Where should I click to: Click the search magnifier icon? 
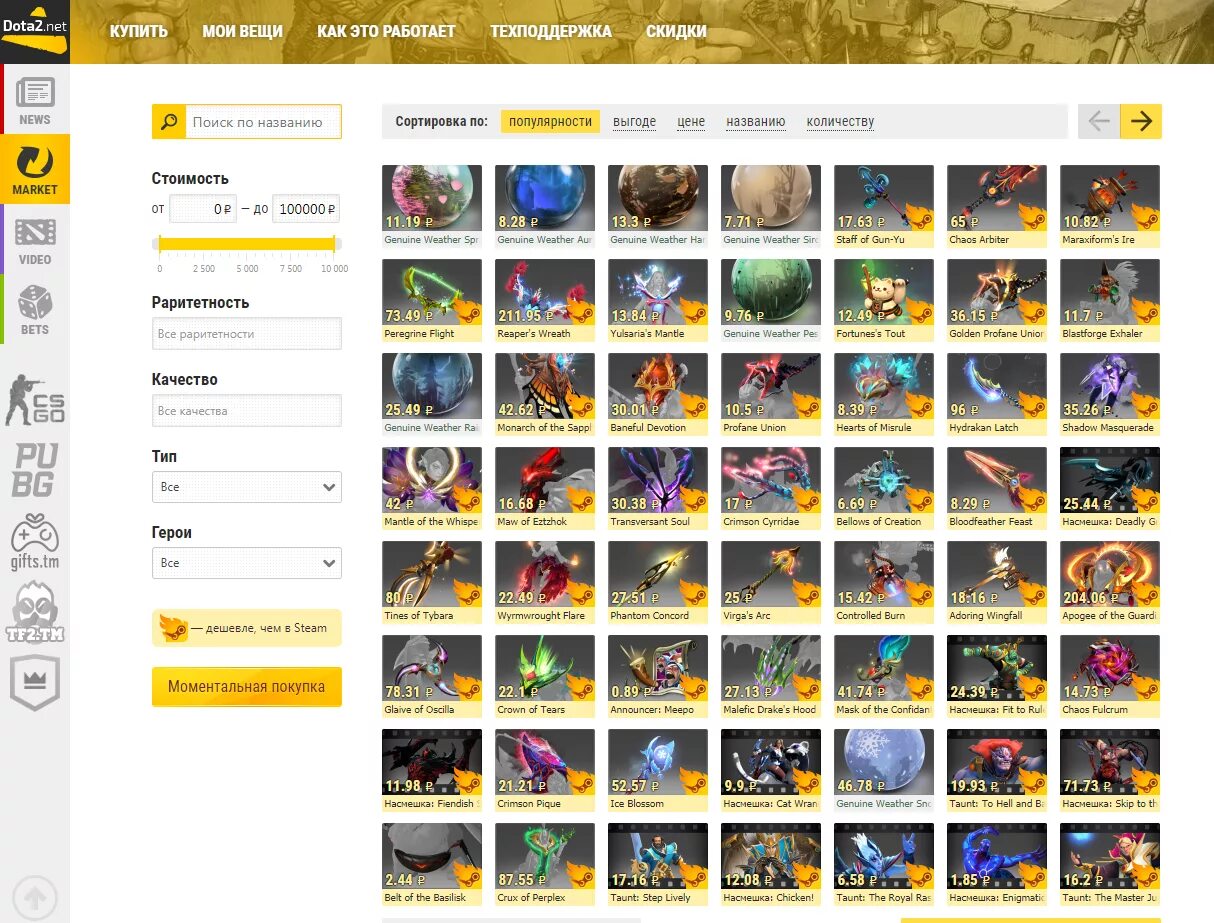(169, 122)
